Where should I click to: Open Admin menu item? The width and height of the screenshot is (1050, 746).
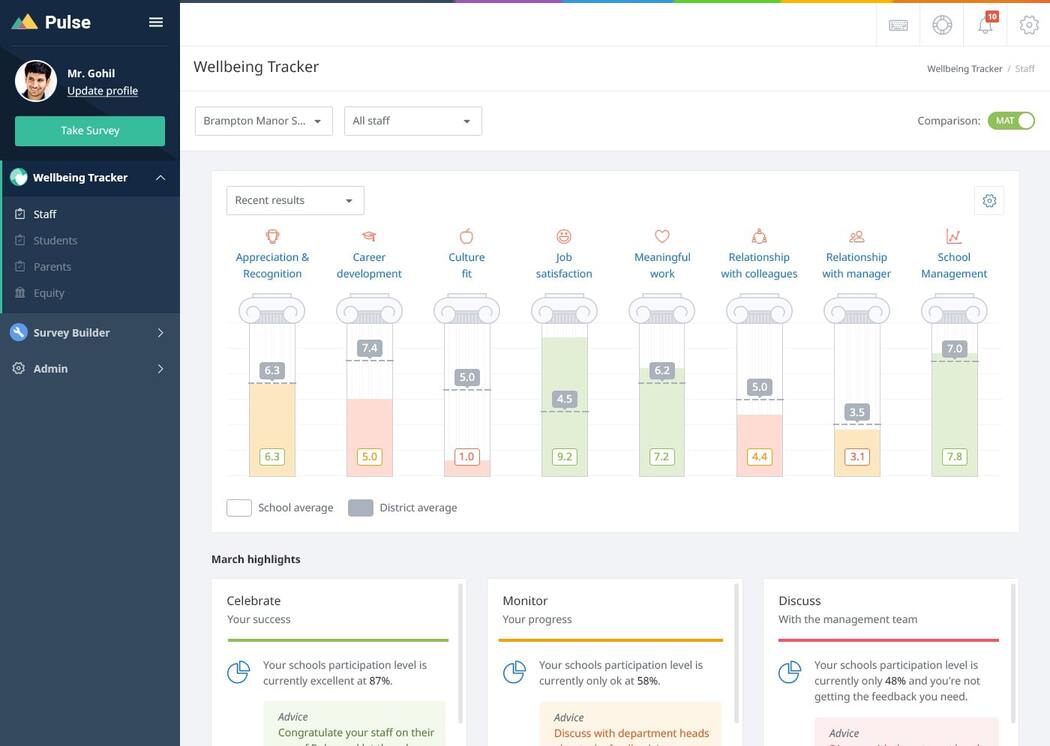tap(90, 368)
